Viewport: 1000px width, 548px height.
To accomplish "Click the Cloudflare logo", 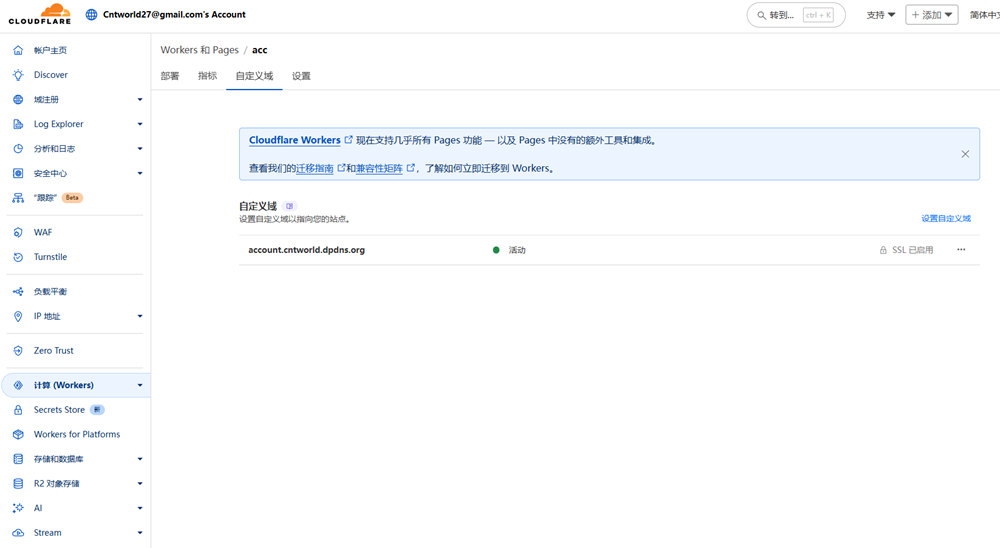I will click(40, 14).
